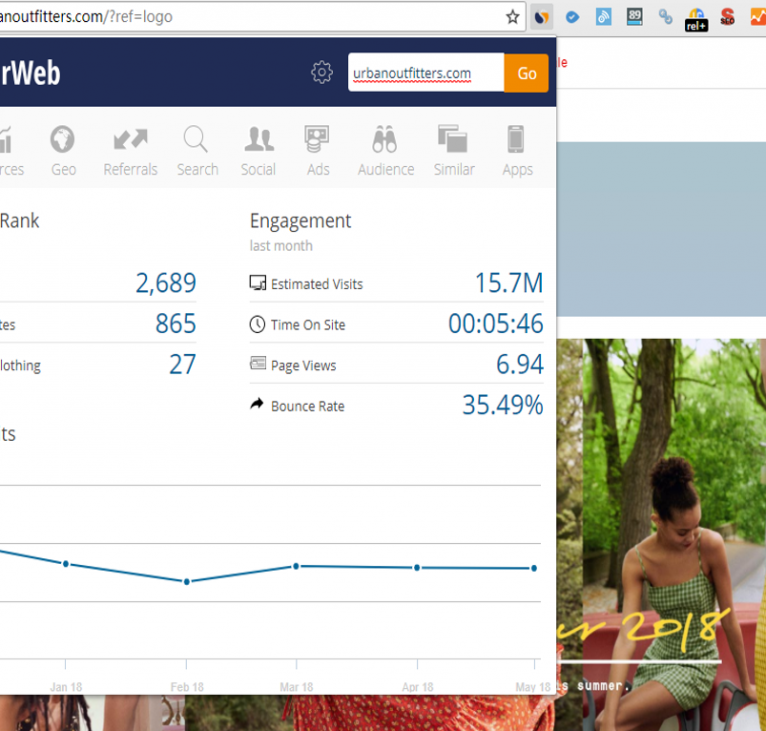Open the Similar sites icon
766x731 pixels.
tap(453, 151)
